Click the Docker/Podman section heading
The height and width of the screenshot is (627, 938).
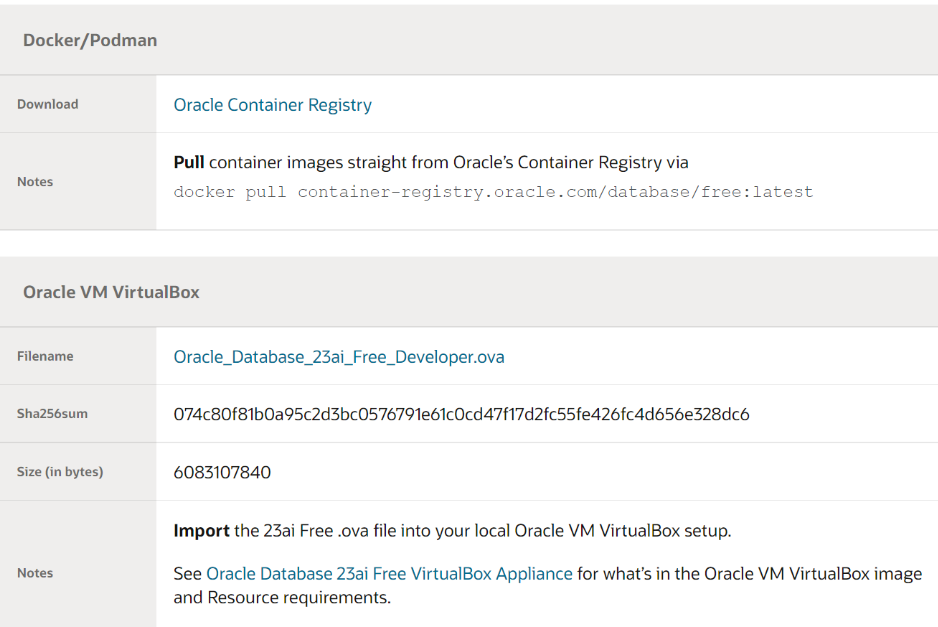coord(90,41)
